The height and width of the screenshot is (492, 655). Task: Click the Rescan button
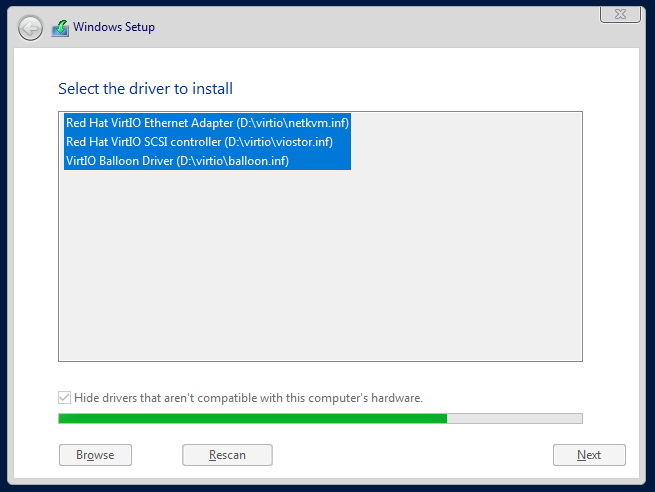(227, 455)
